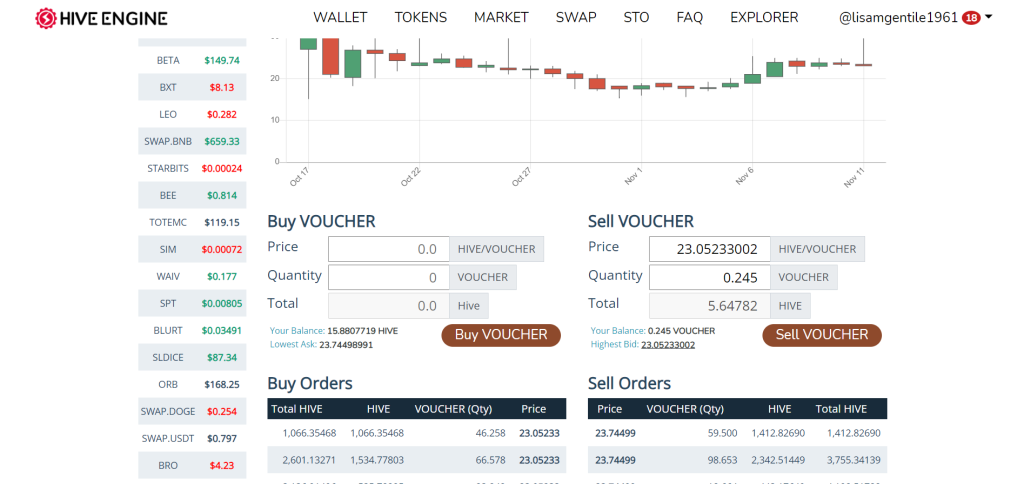Open the FAQ page

(690, 18)
